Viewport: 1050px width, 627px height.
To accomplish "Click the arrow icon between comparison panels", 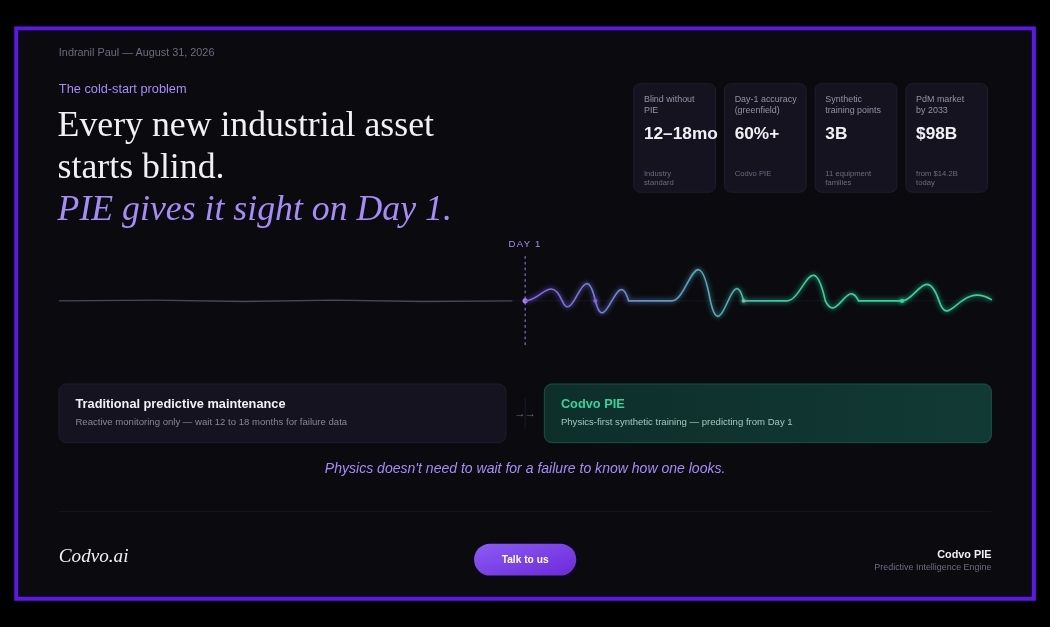I will tap(525, 415).
